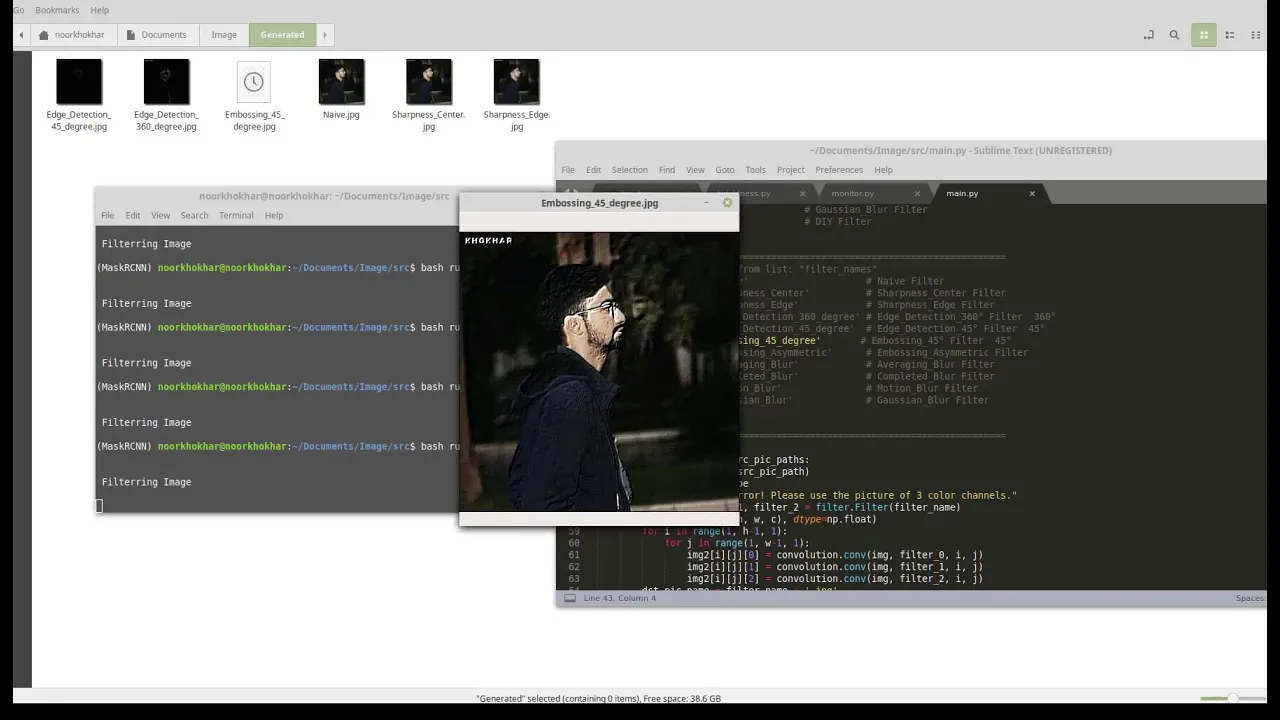The width and height of the screenshot is (1280, 720).
Task: Open Sublime Text Project menu
Action: (x=790, y=170)
